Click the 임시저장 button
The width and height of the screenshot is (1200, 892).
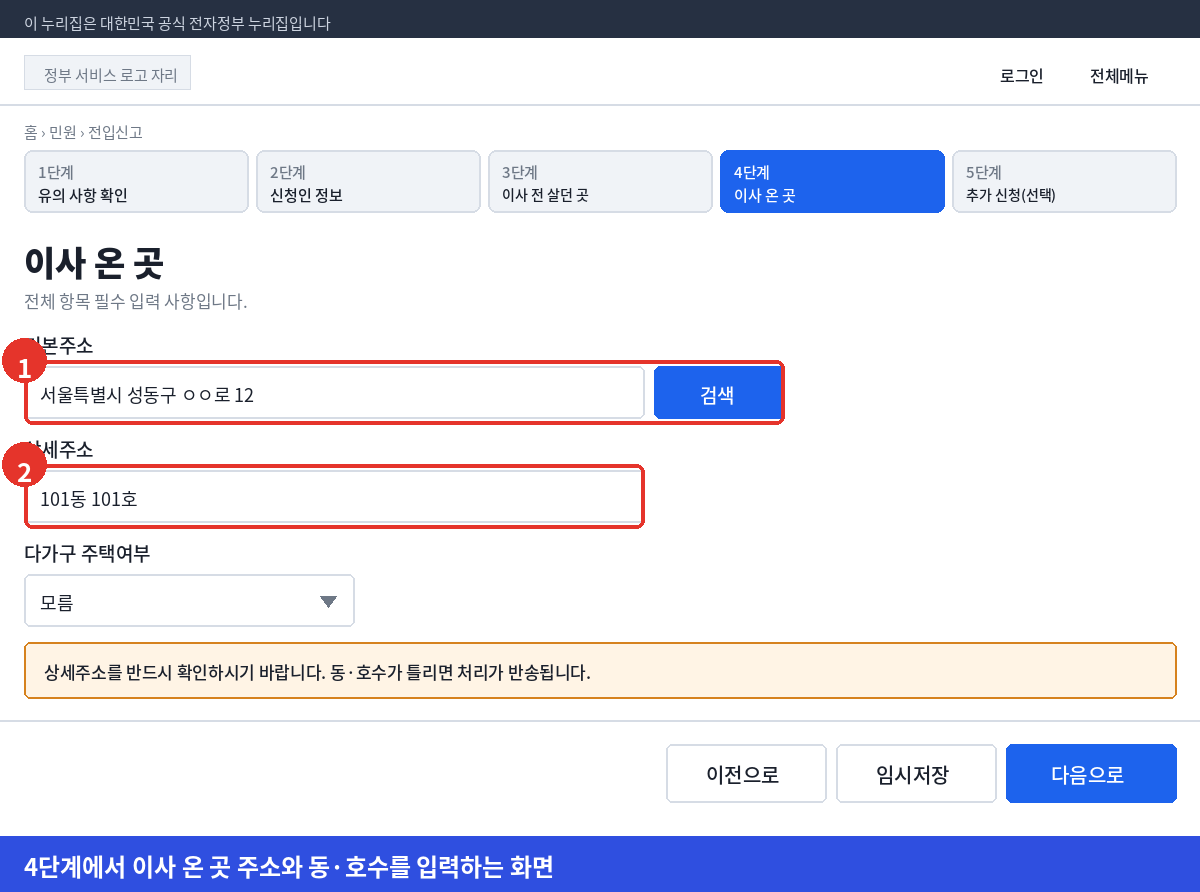[x=916, y=774]
